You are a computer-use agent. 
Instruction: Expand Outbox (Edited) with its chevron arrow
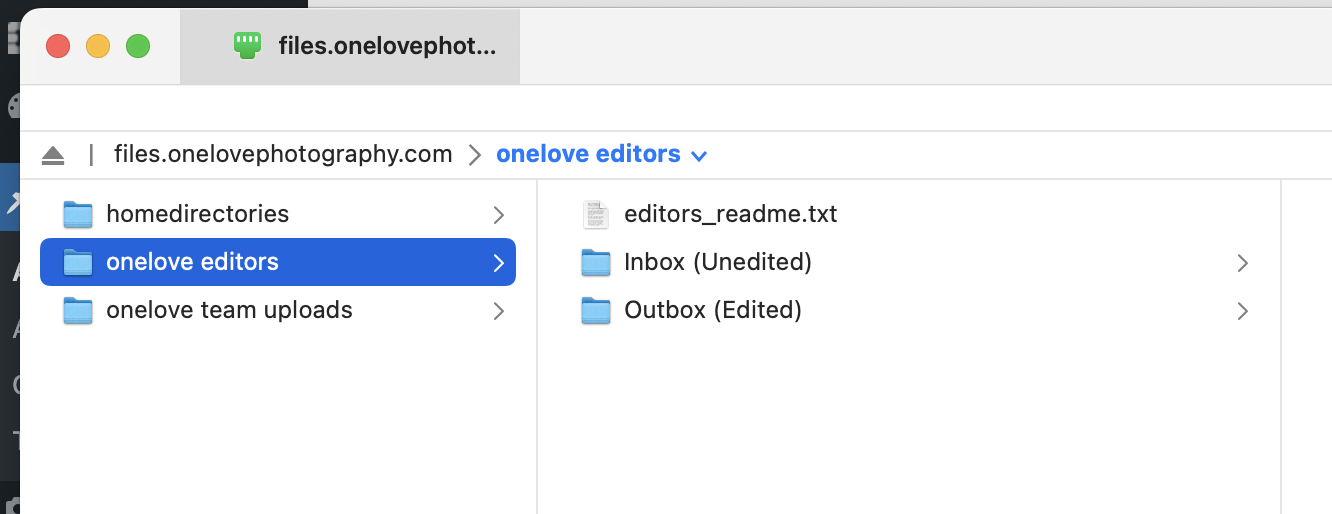point(1242,311)
